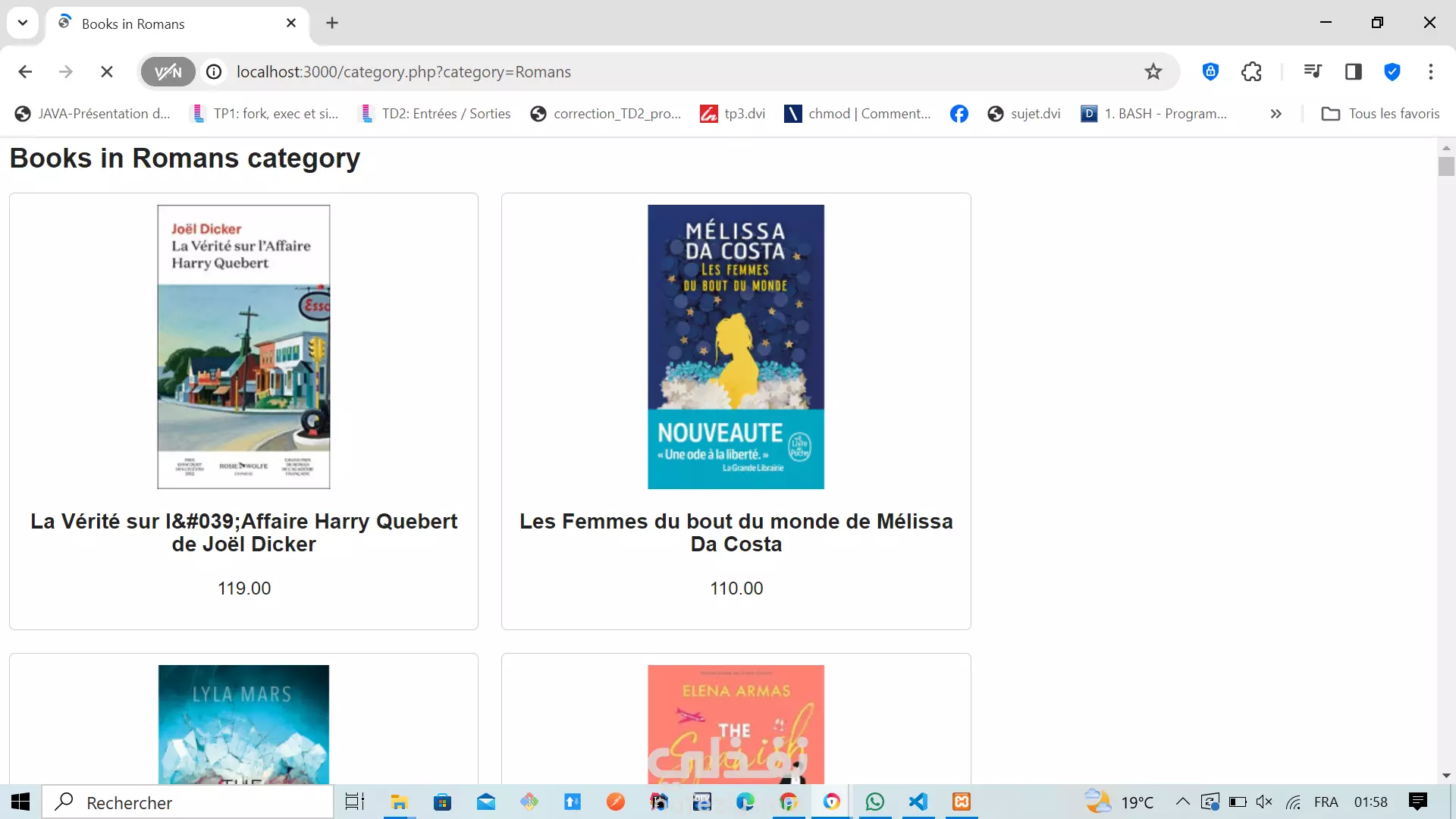Open the JAVA-Présentation bookmark
Image resolution: width=1456 pixels, height=819 pixels.
[x=93, y=114]
